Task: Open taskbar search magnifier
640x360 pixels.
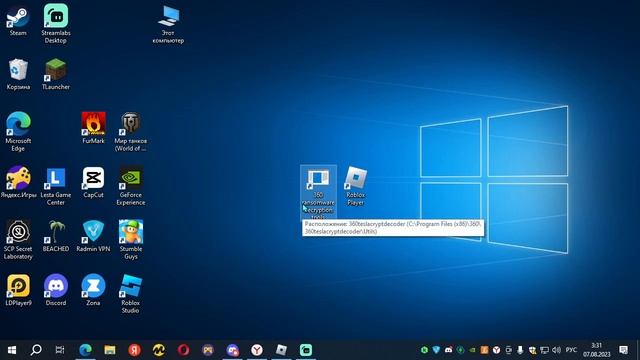Action: pyautogui.click(x=36, y=350)
